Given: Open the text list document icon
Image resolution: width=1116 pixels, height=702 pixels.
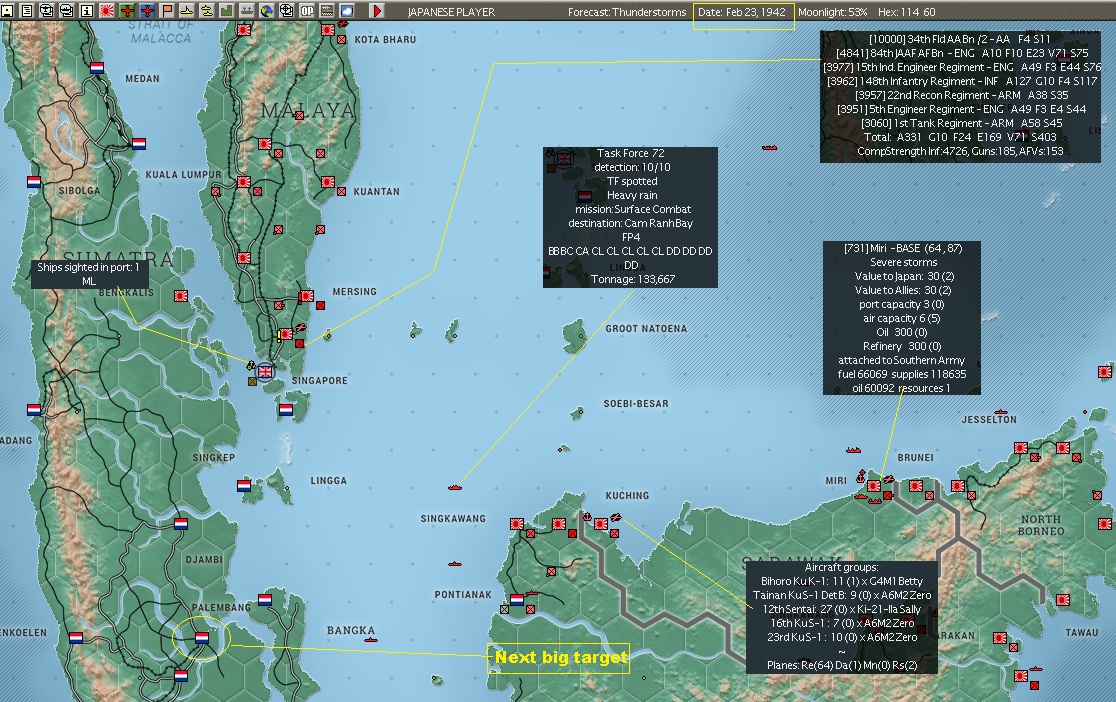Looking at the screenshot, I should click(x=26, y=11).
